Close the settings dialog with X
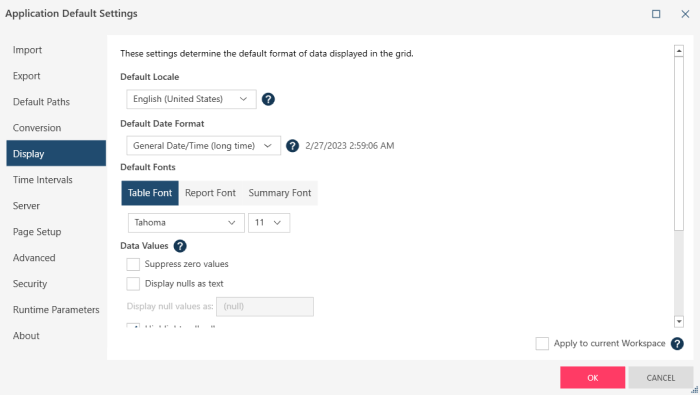 685,14
